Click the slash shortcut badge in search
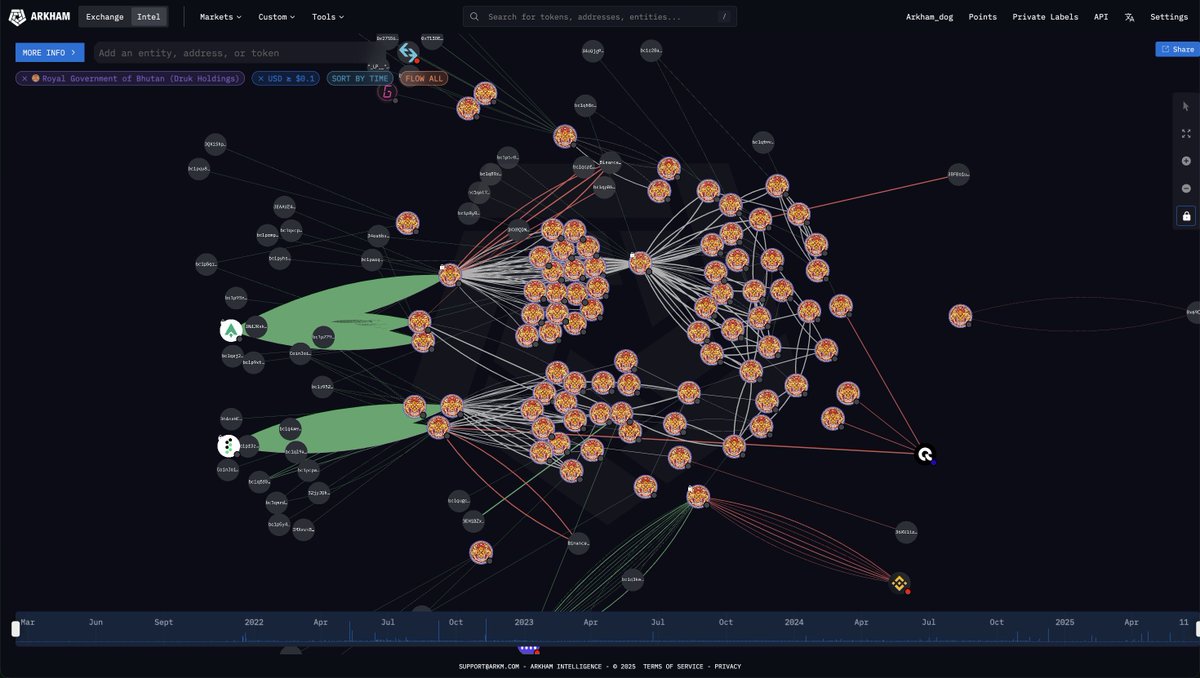This screenshot has width=1200, height=678. (x=723, y=17)
